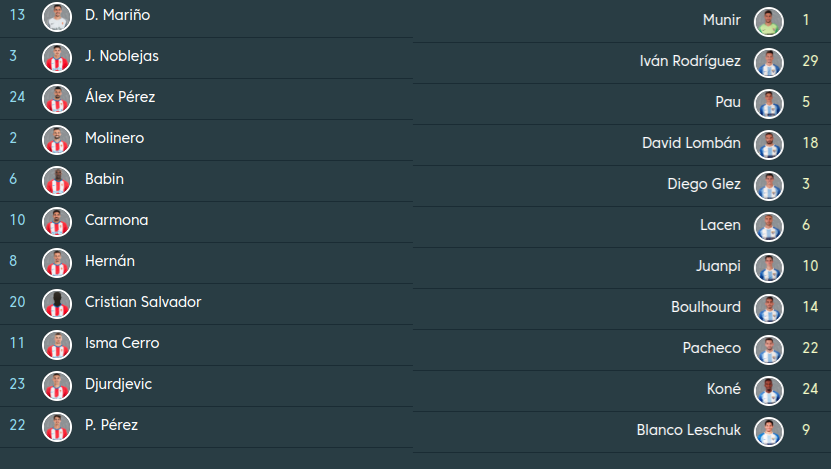This screenshot has width=831, height=469.
Task: Click Pacheco's shirt number 22
Action: (810, 348)
